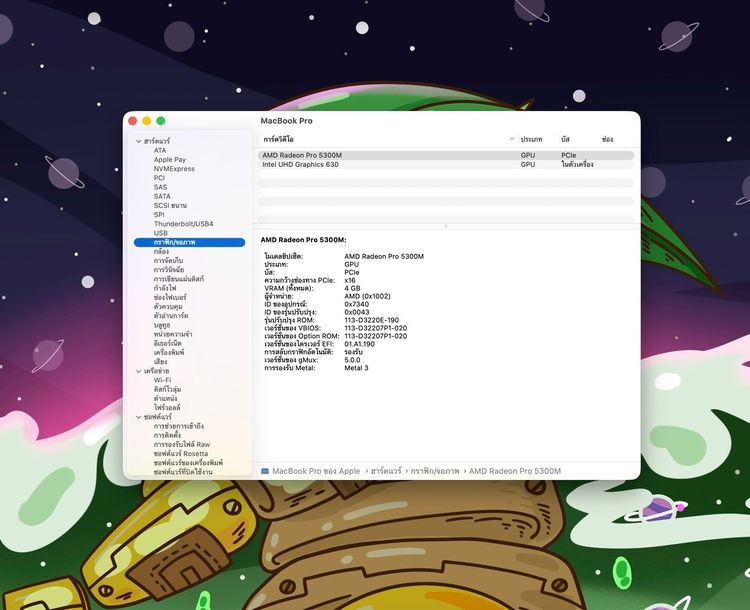
Task: Click ในตัวเครื่อง bus cell of Intel row
Action: point(577,164)
